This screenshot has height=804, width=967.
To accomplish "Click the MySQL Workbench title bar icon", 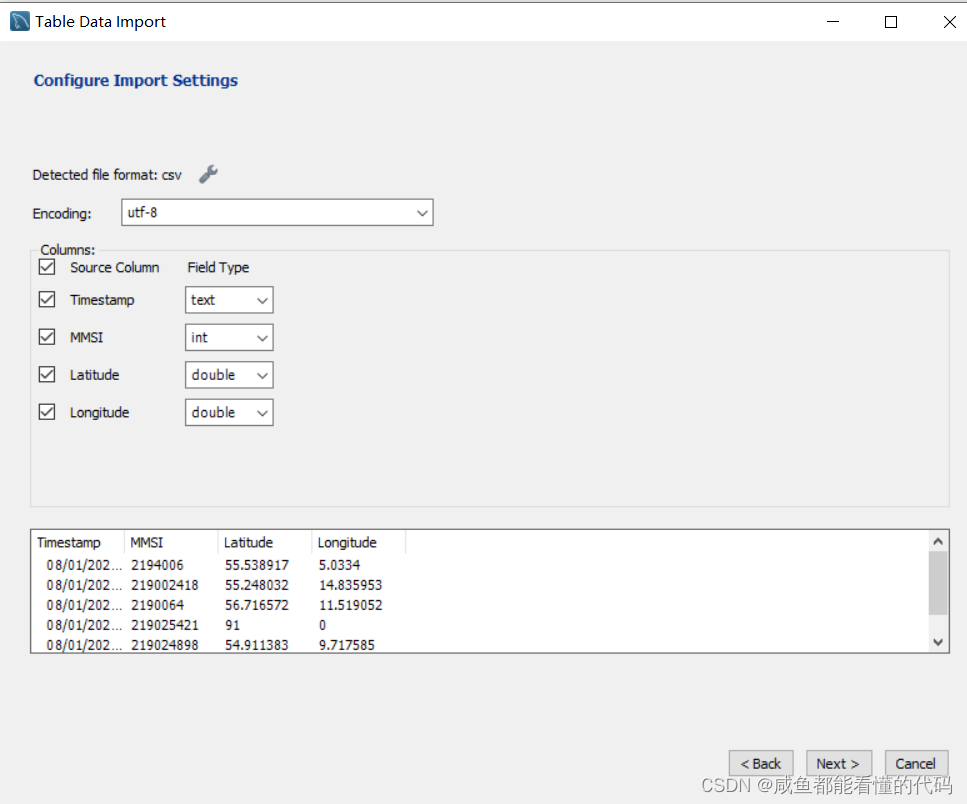I will [x=19, y=21].
